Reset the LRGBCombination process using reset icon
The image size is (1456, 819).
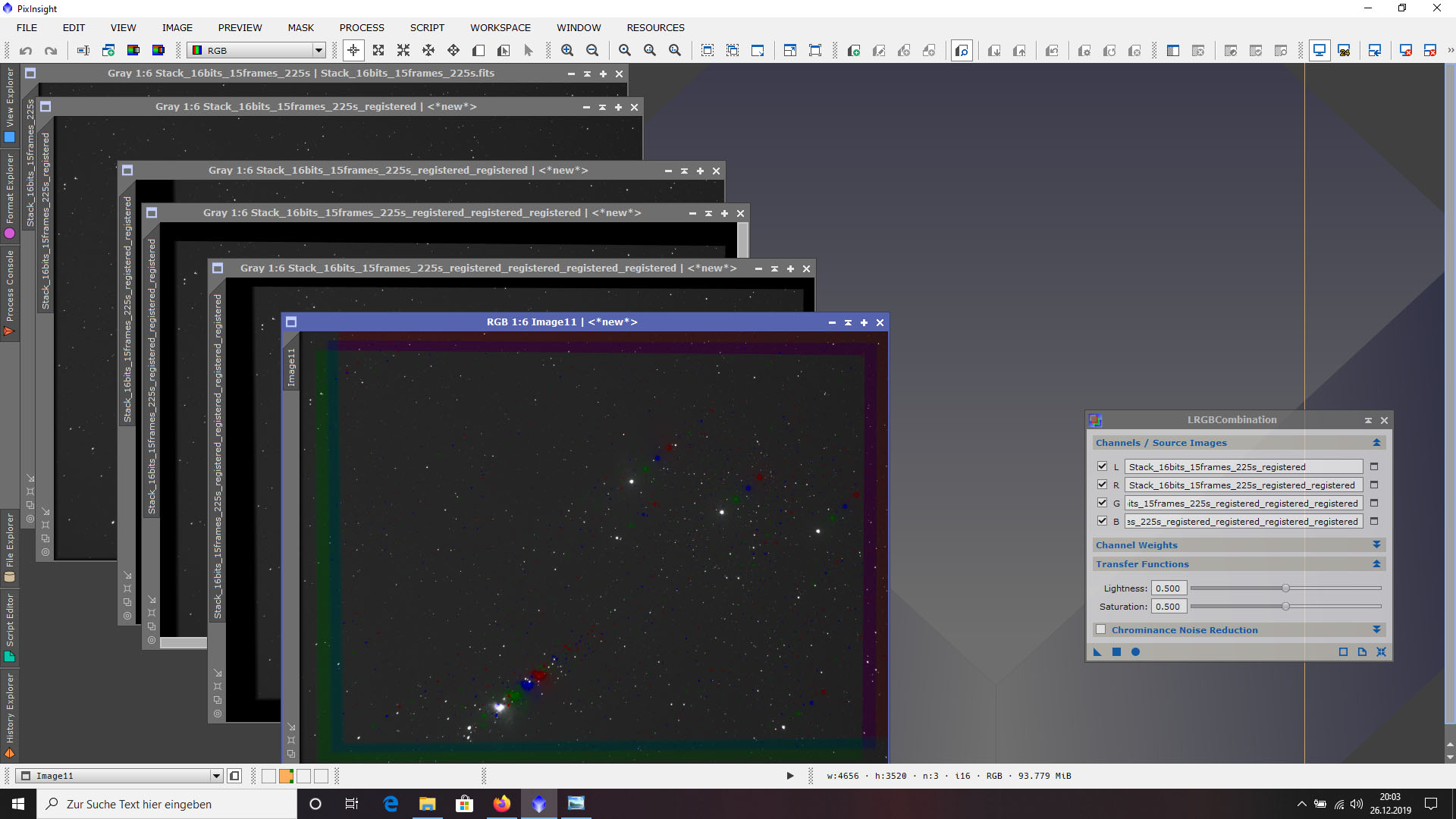tap(1381, 652)
